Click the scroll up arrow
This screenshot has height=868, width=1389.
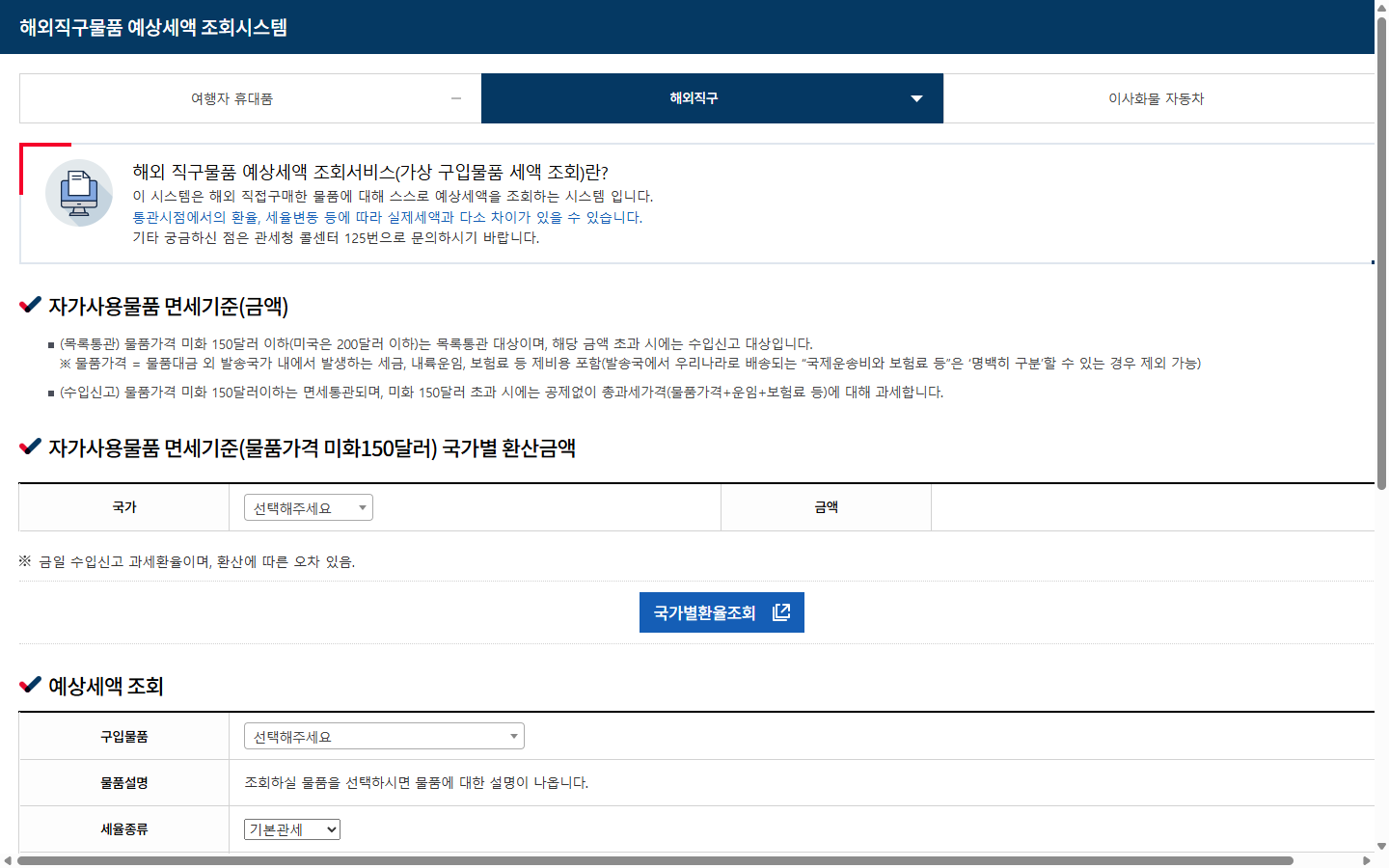tap(1381, 8)
